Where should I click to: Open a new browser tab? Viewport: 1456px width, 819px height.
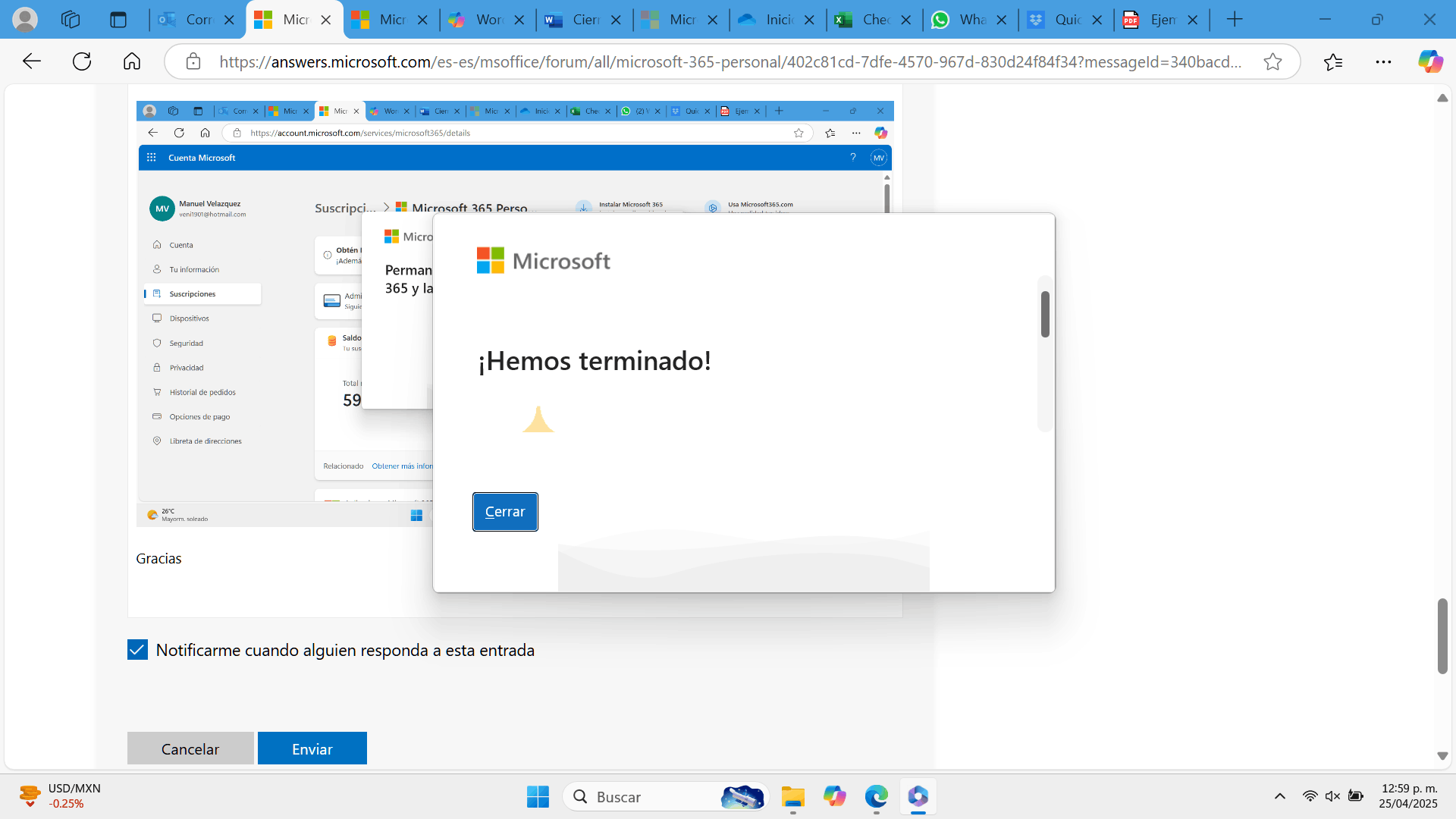click(1235, 20)
